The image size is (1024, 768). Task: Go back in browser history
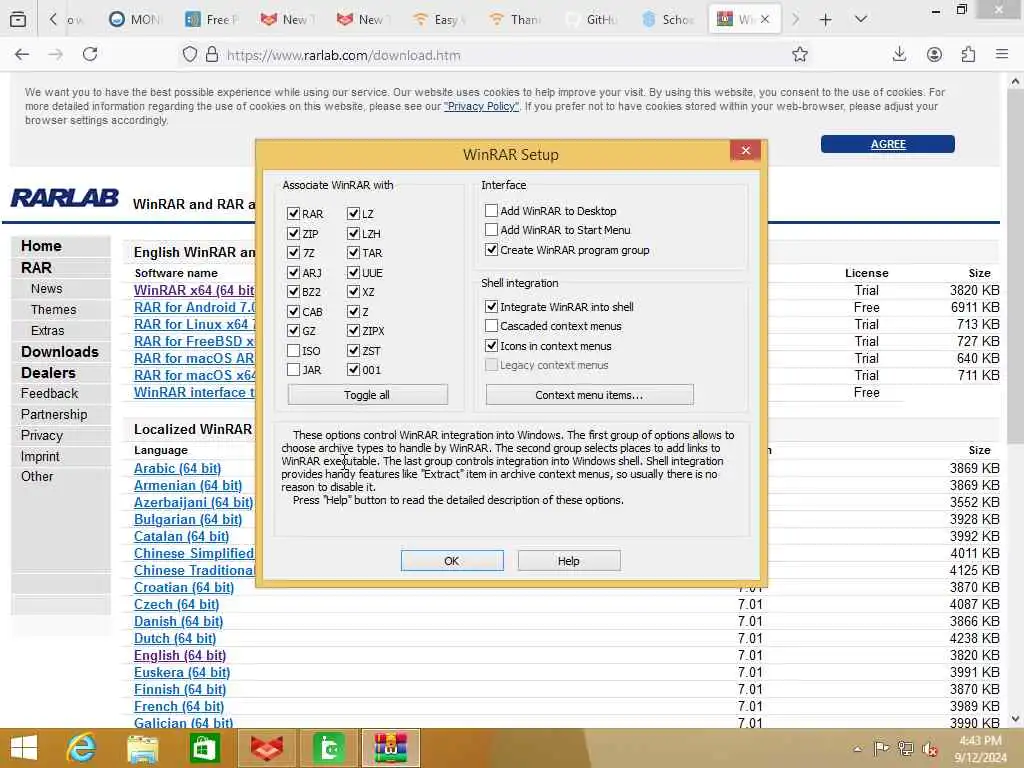[22, 54]
